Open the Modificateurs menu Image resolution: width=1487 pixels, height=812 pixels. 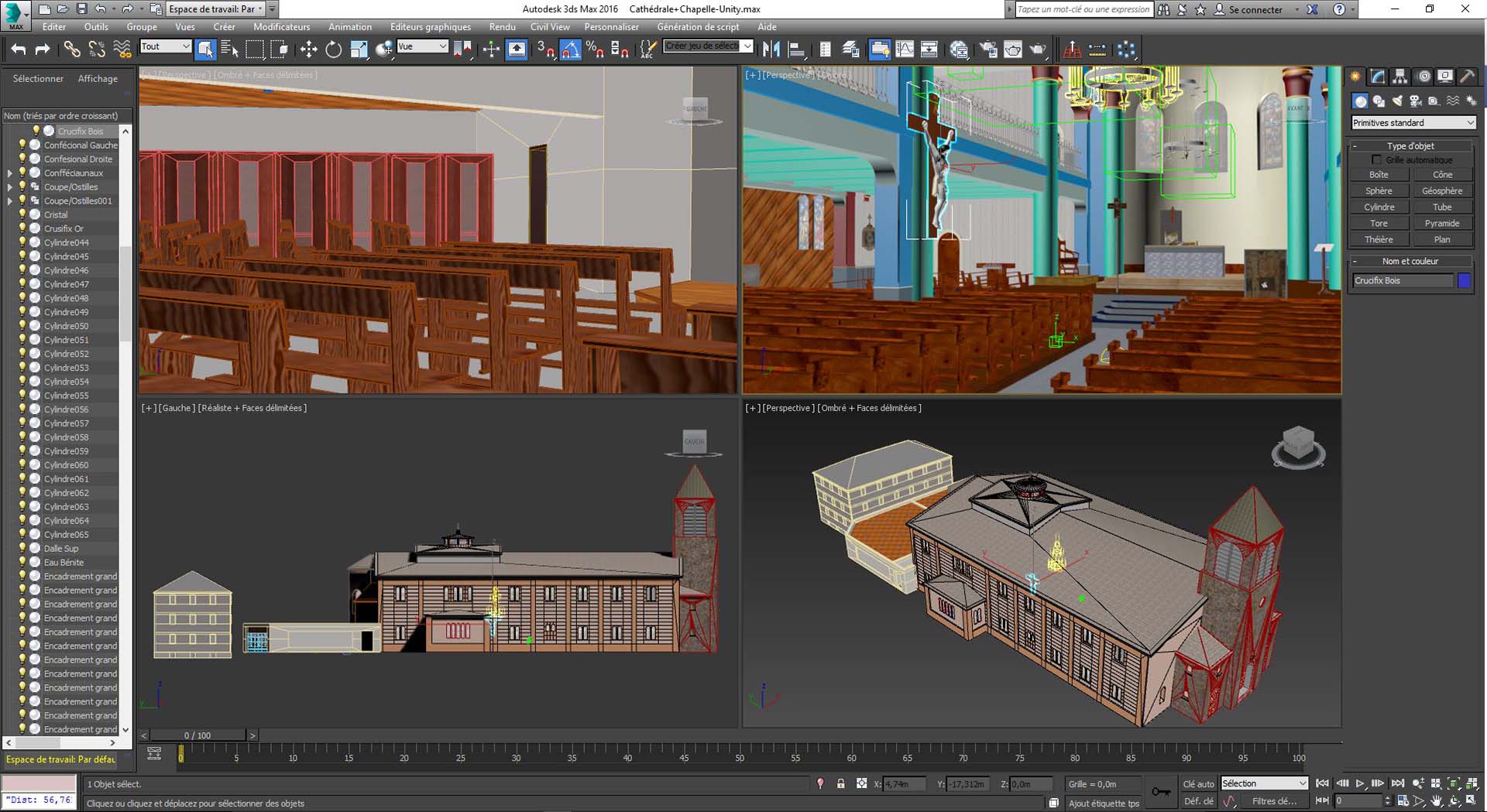[x=281, y=26]
